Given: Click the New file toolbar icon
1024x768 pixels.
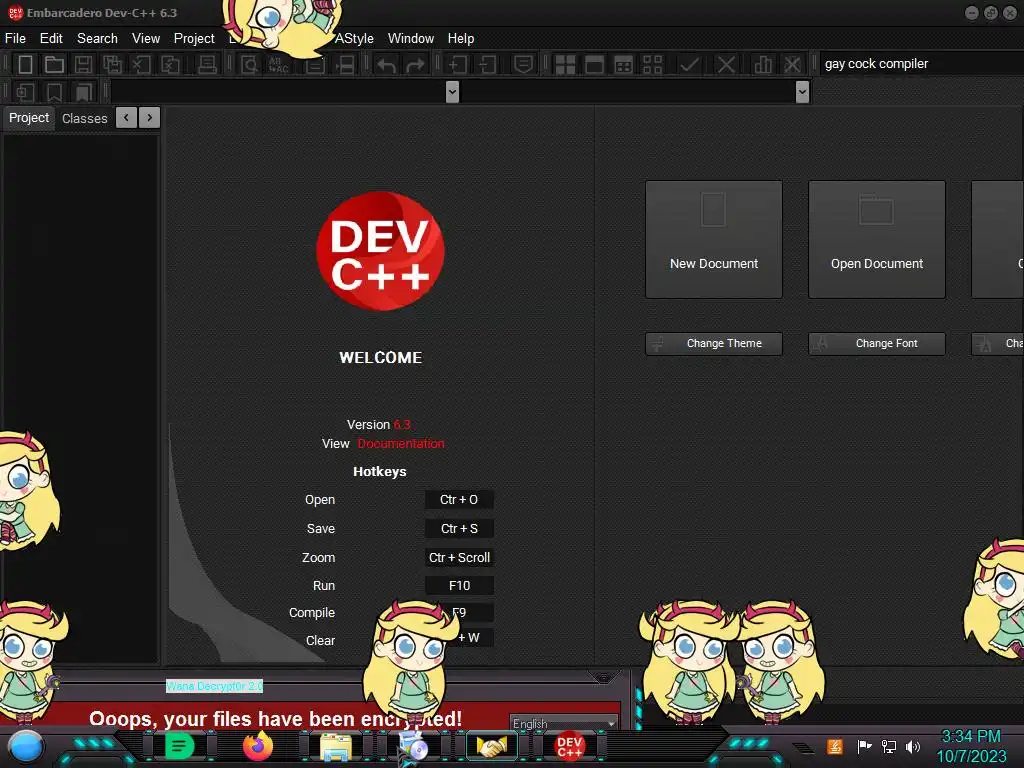Looking at the screenshot, I should pyautogui.click(x=25, y=64).
